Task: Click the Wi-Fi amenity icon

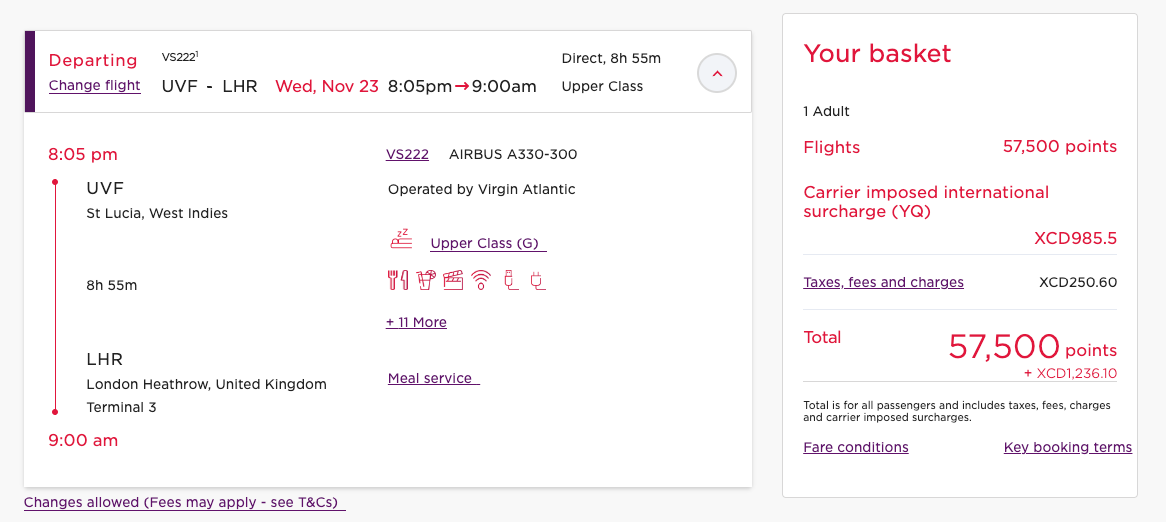Action: tap(482, 280)
